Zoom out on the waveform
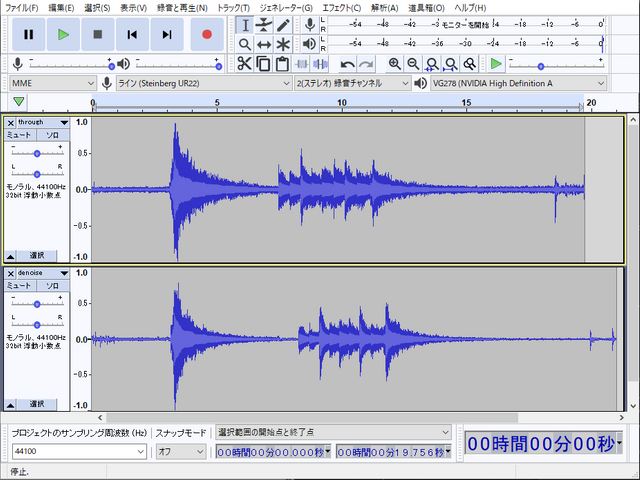This screenshot has width=640, height=480. (x=413, y=64)
